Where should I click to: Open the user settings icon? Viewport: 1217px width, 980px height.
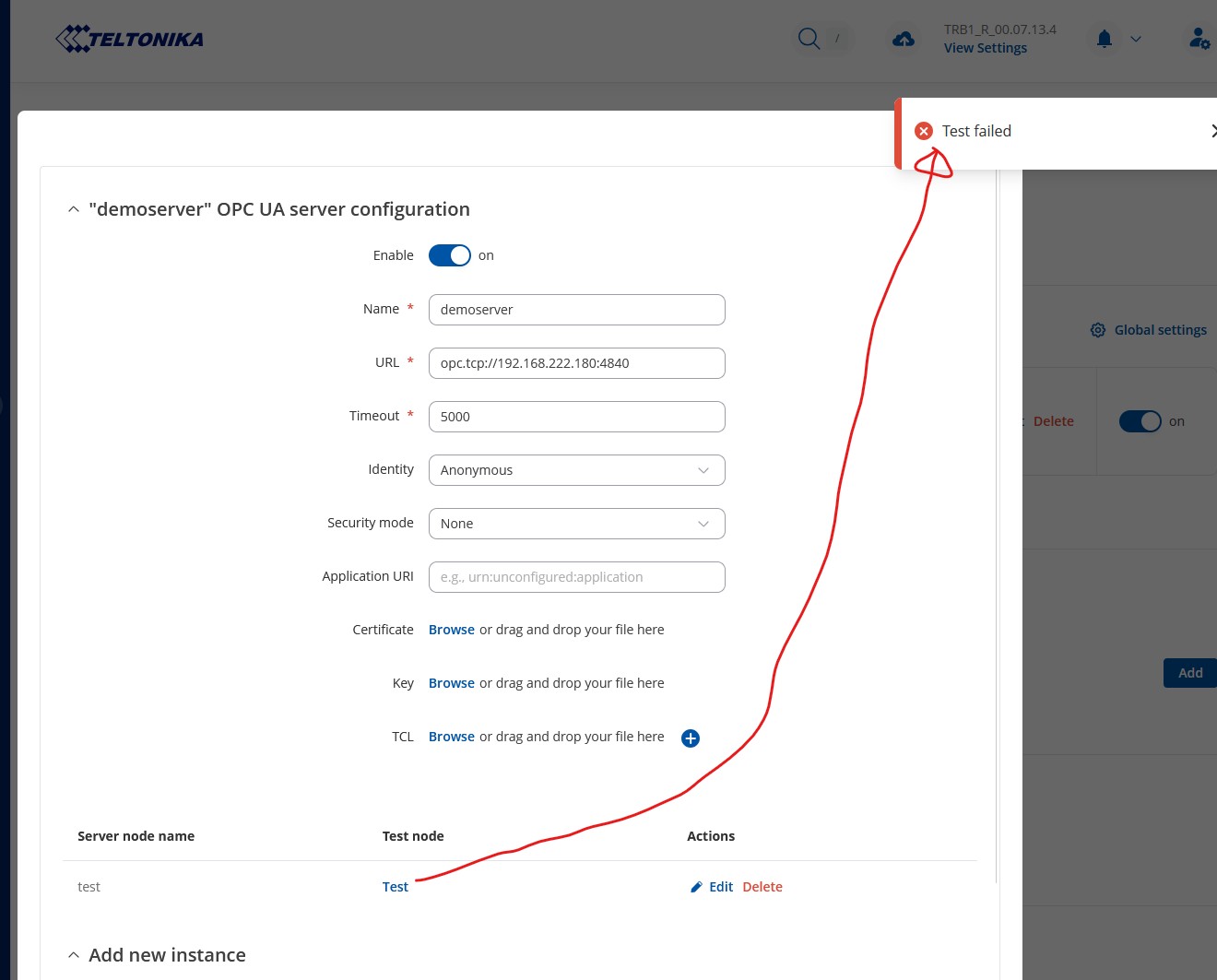click(x=1199, y=39)
